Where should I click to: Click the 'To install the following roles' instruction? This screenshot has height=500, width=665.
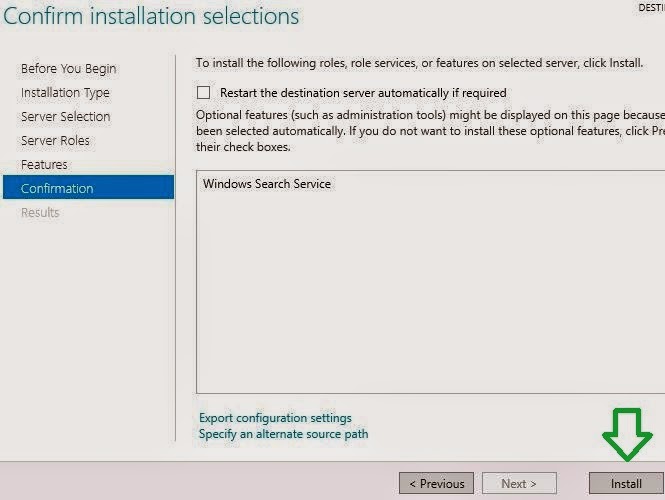(x=419, y=63)
